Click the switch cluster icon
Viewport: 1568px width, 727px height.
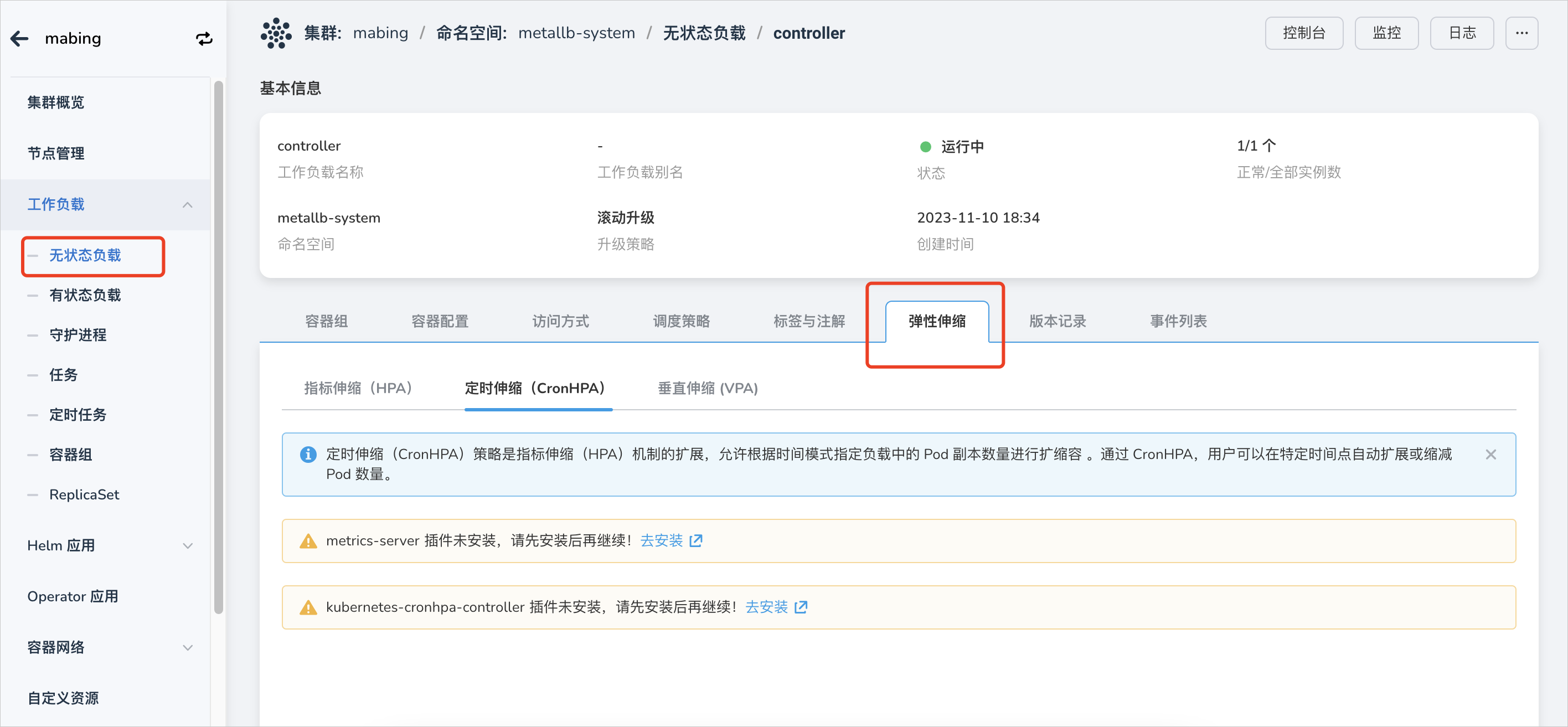(204, 38)
